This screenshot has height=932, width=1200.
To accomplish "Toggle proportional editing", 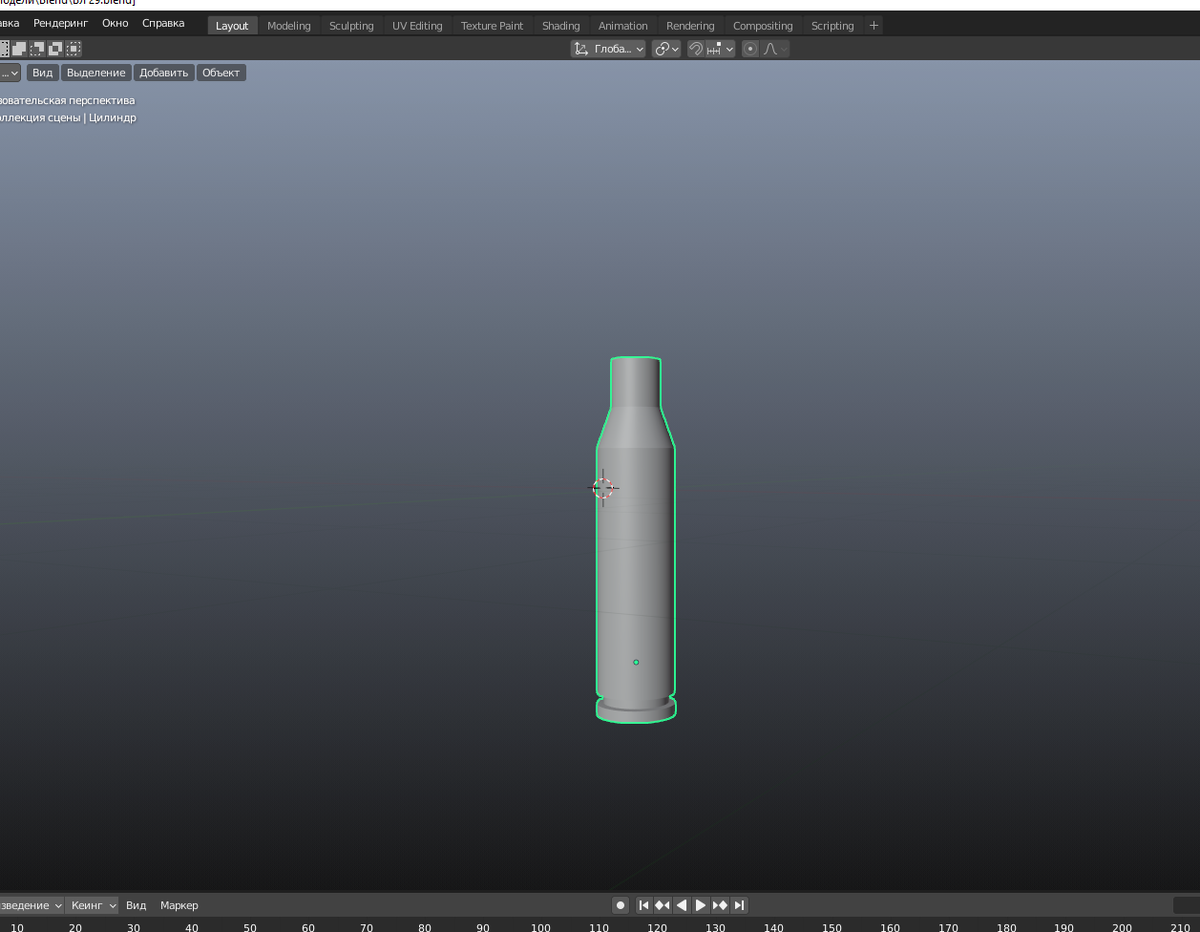I will [x=751, y=48].
